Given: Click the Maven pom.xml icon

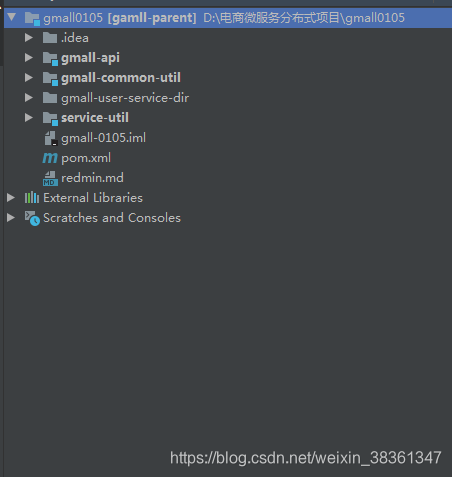Looking at the screenshot, I should pos(50,158).
